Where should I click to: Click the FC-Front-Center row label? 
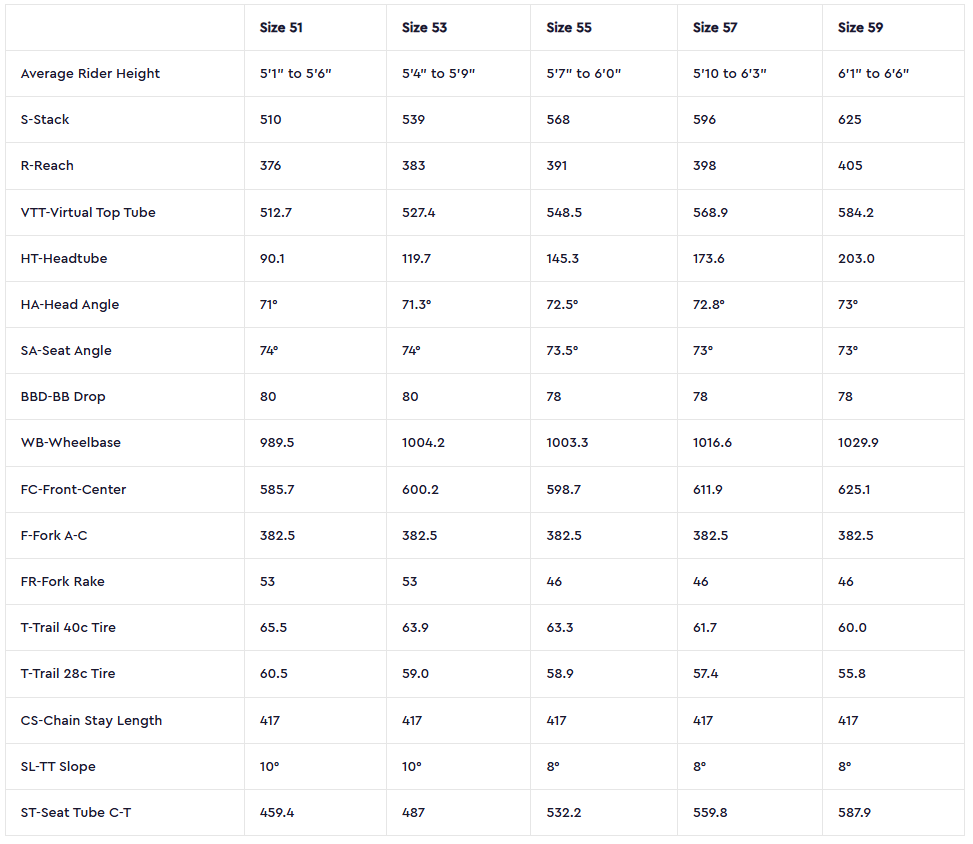pyautogui.click(x=73, y=489)
